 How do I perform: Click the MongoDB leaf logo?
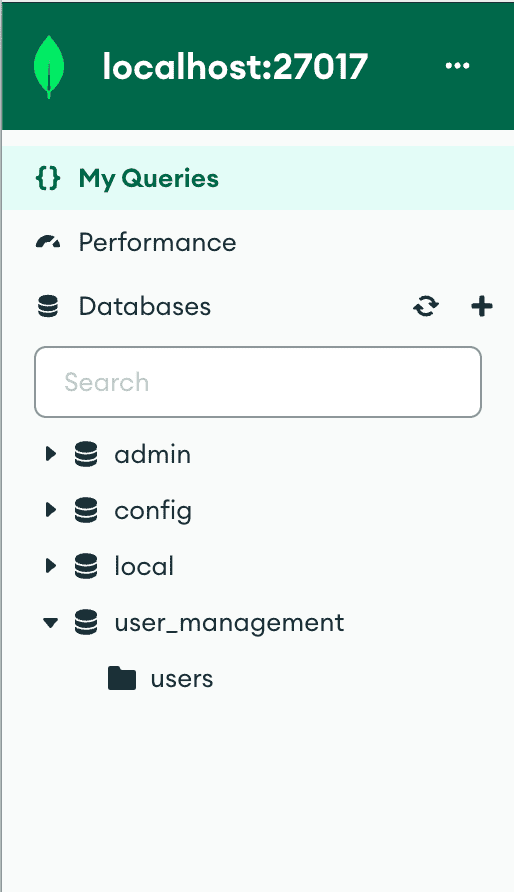tap(49, 67)
